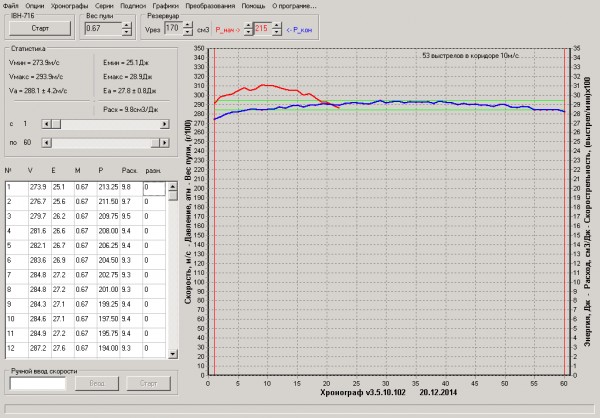Click the Старт button in manual entry group
This screenshot has height=418, width=600.
coord(148,383)
